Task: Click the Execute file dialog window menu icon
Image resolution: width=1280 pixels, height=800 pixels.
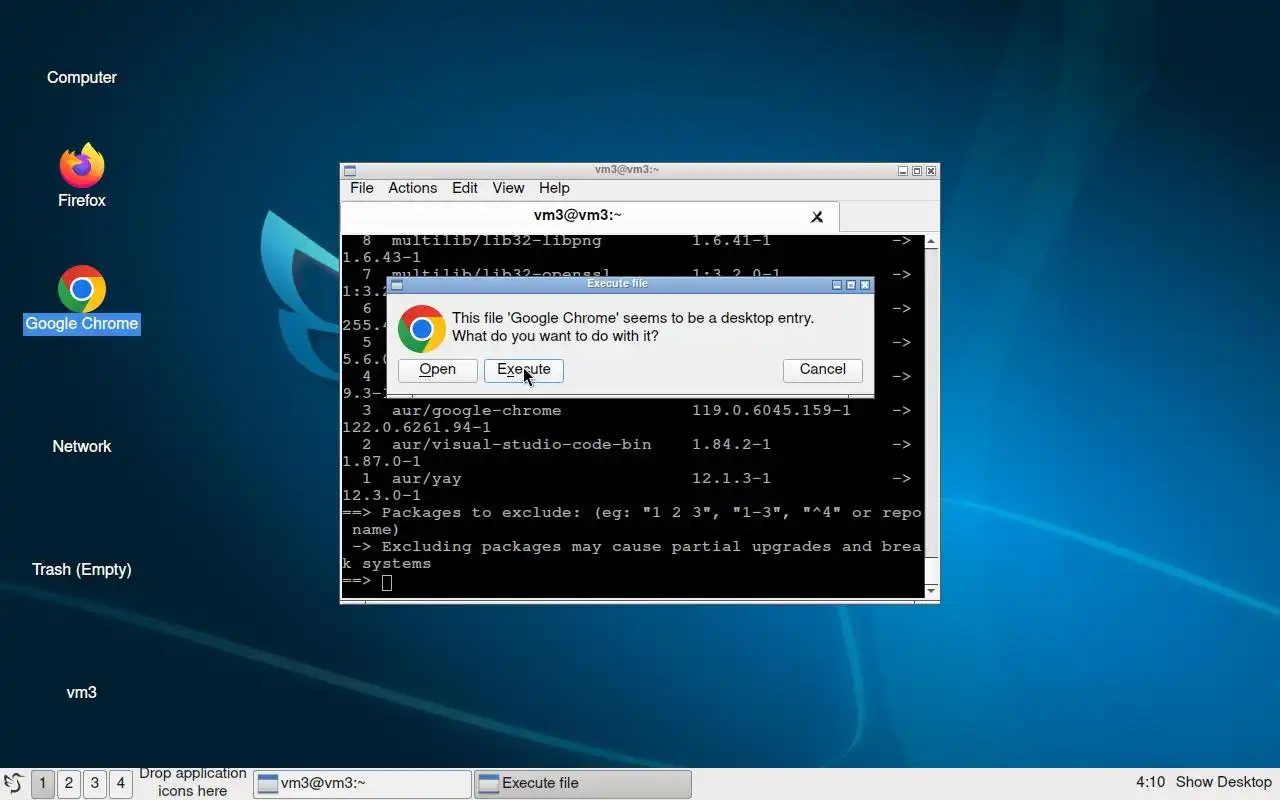Action: pyautogui.click(x=396, y=285)
